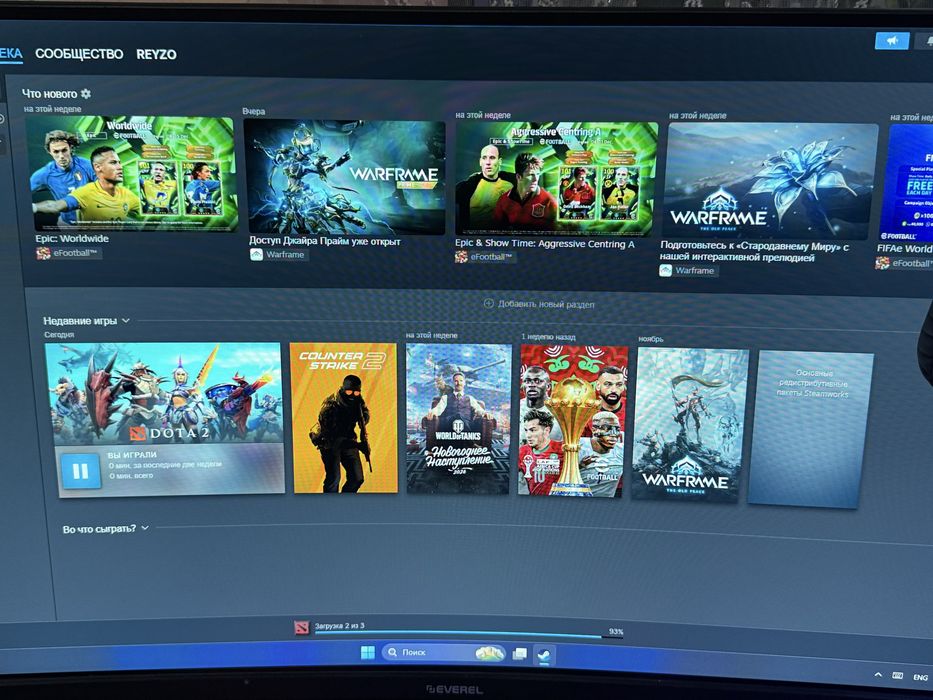Screen dimensions: 933x700
Task: Switch the ENG input language indicator
Action: coord(921,677)
